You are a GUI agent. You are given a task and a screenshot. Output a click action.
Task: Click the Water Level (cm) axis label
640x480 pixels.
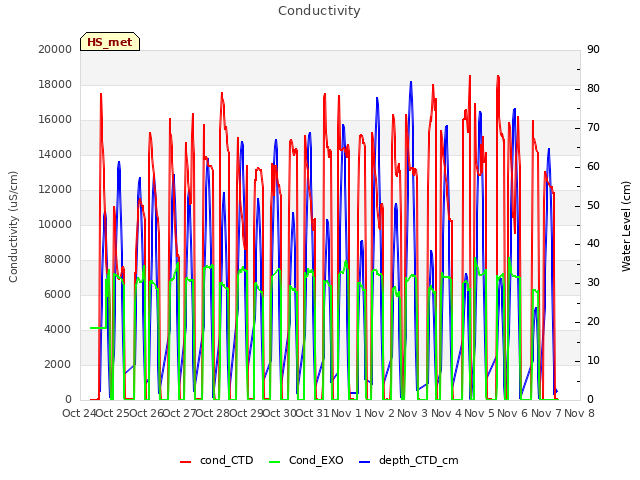(x=626, y=227)
